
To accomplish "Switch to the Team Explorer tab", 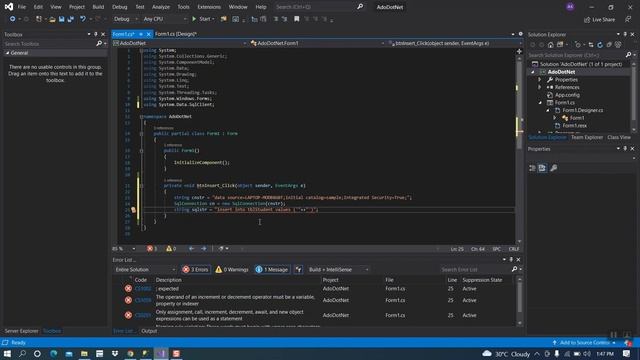I will pyautogui.click(x=587, y=137).
